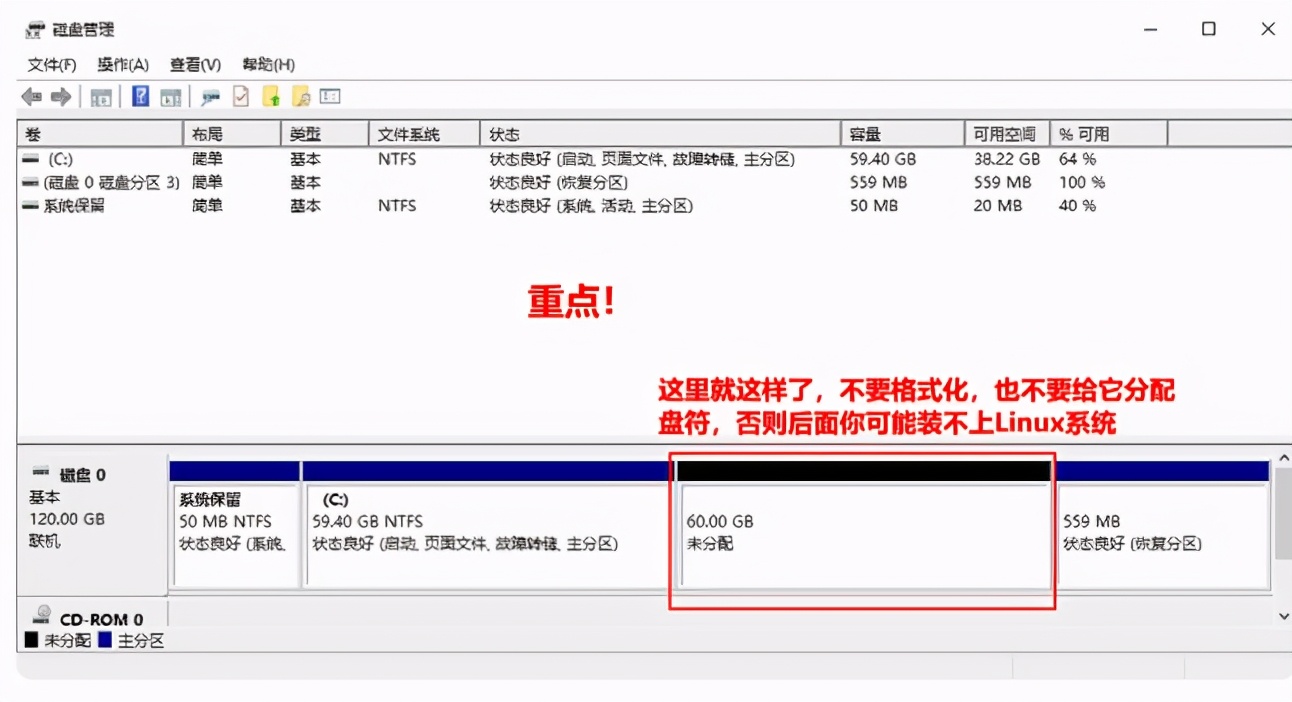1292x702 pixels.
Task: Toggle the show/hide action pane toolbar icon
Action: (x=170, y=96)
